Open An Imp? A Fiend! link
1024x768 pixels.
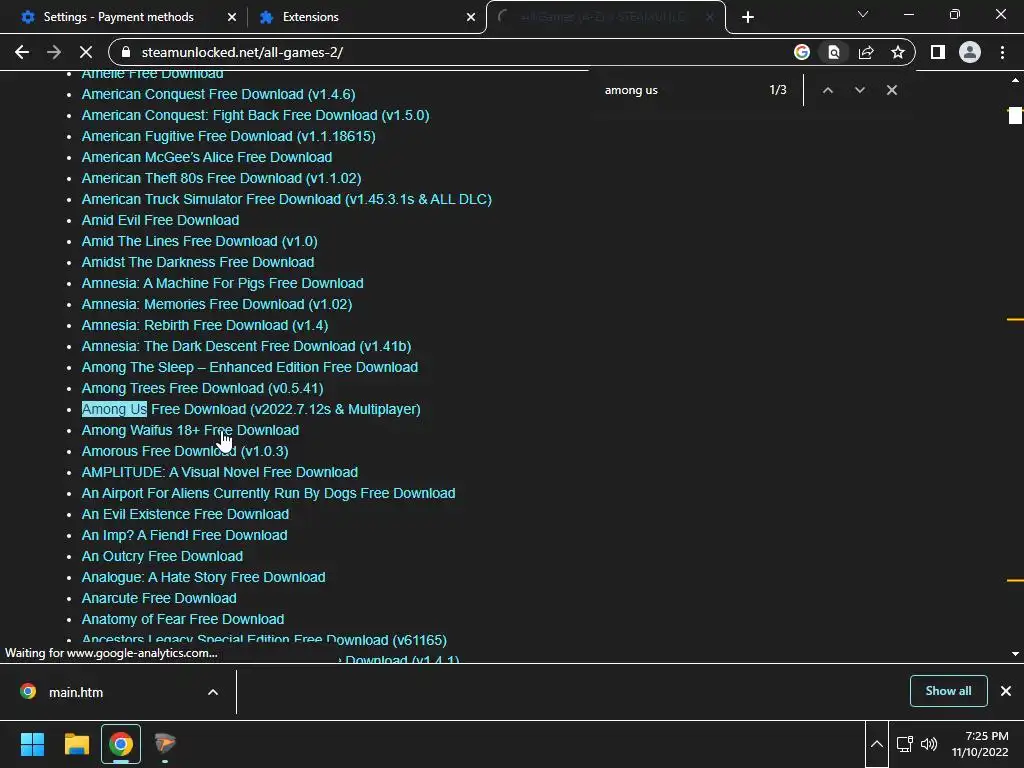(x=184, y=535)
